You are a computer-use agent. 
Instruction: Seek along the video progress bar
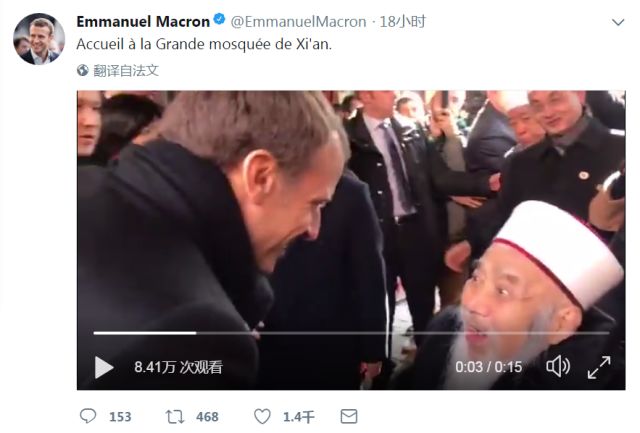351,333
